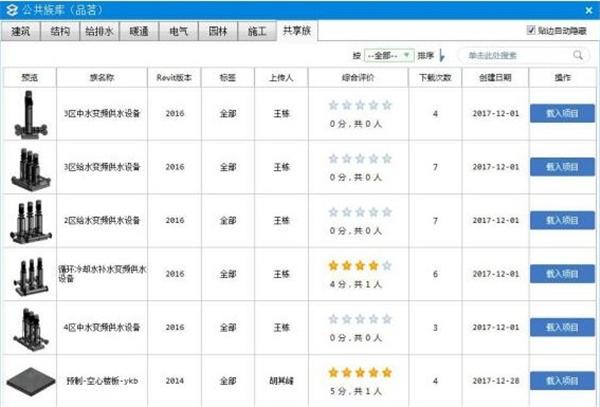600x407 pixels.
Task: Click the search magnifier icon
Action: click(x=578, y=55)
